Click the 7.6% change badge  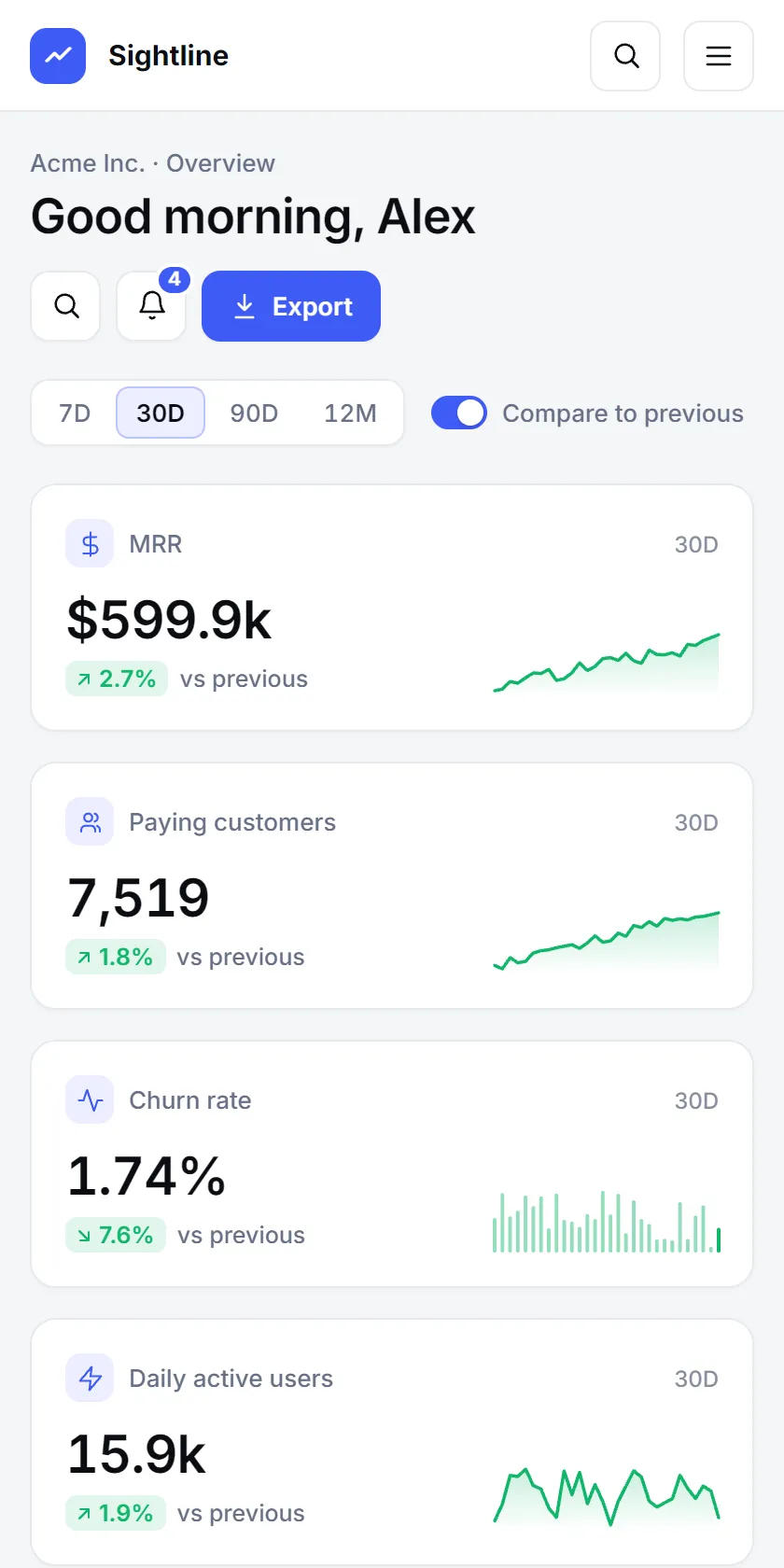point(116,1235)
